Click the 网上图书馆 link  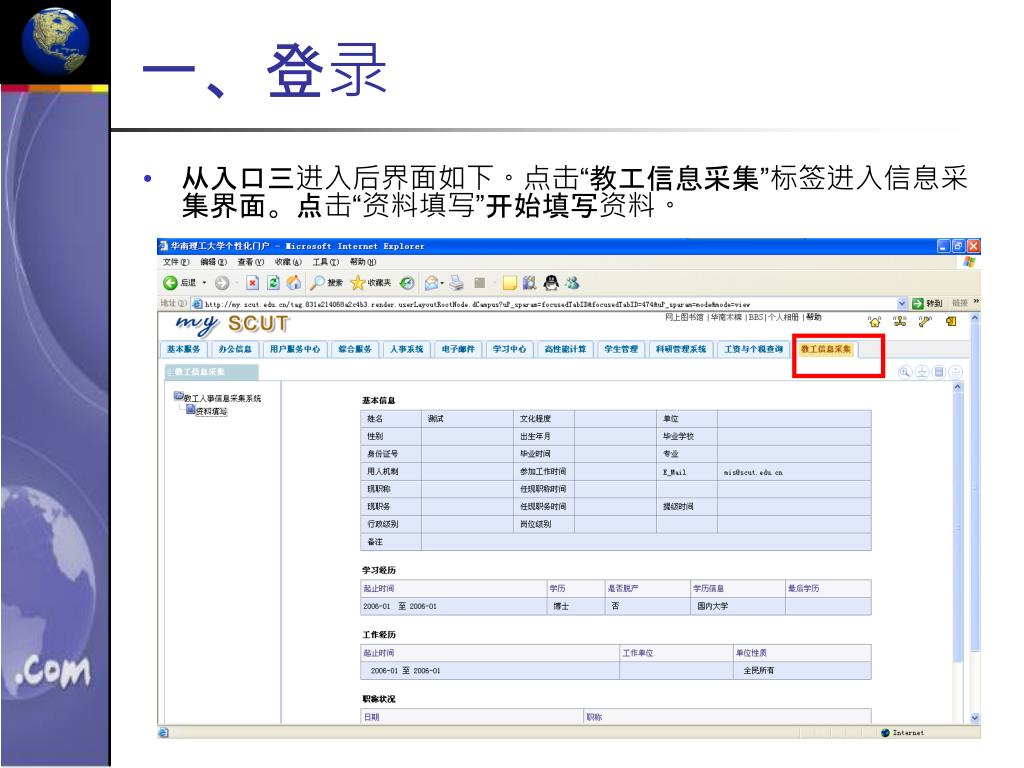coord(685,317)
